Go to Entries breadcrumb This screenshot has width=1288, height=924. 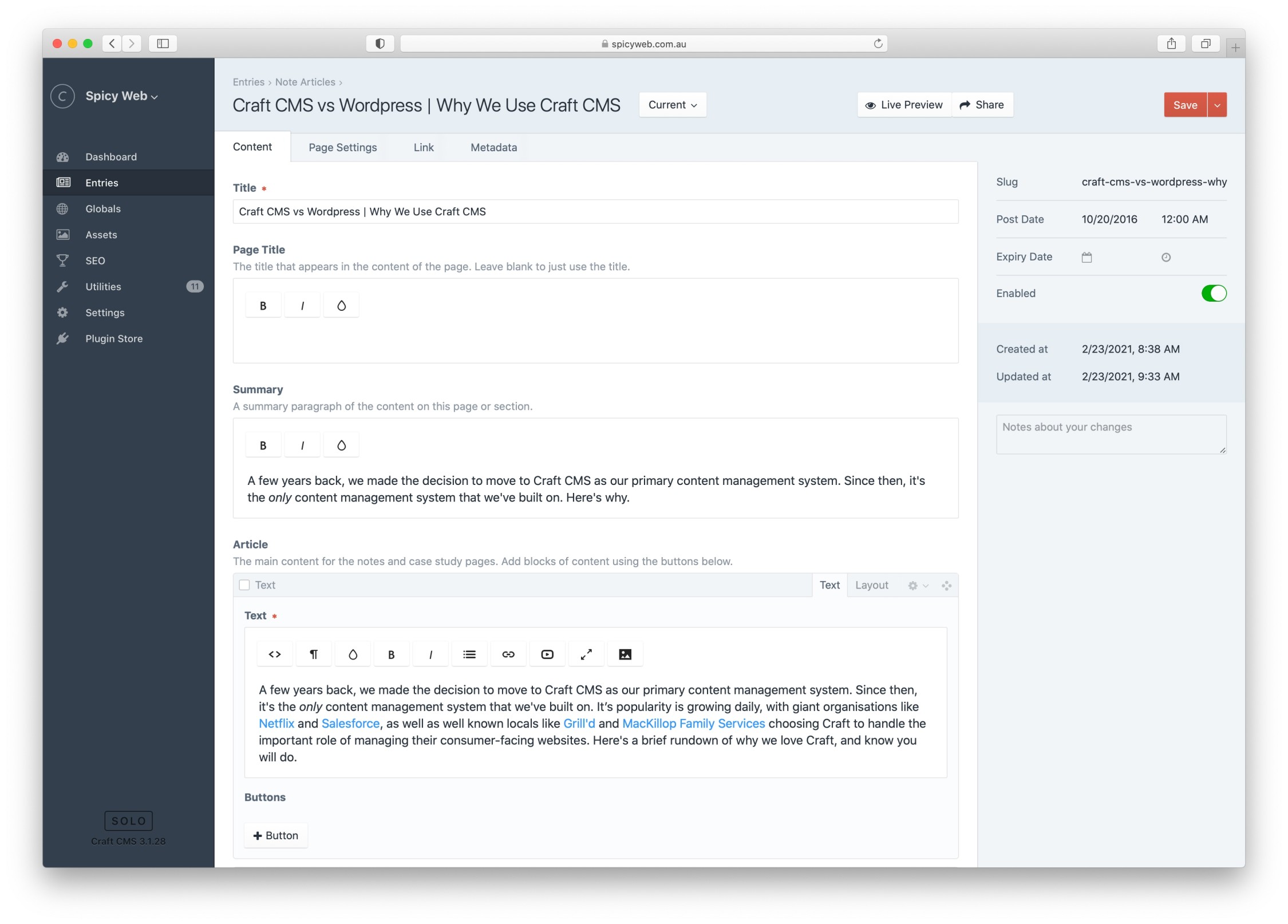pos(248,82)
